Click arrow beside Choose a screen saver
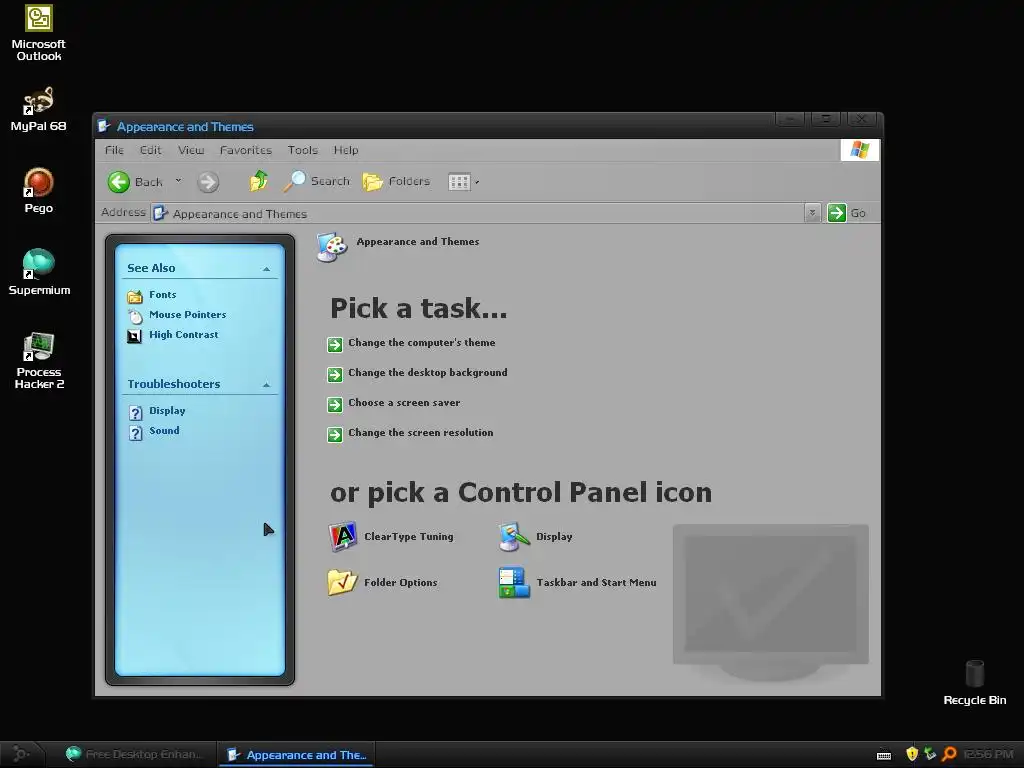This screenshot has height=768, width=1024. tap(335, 404)
